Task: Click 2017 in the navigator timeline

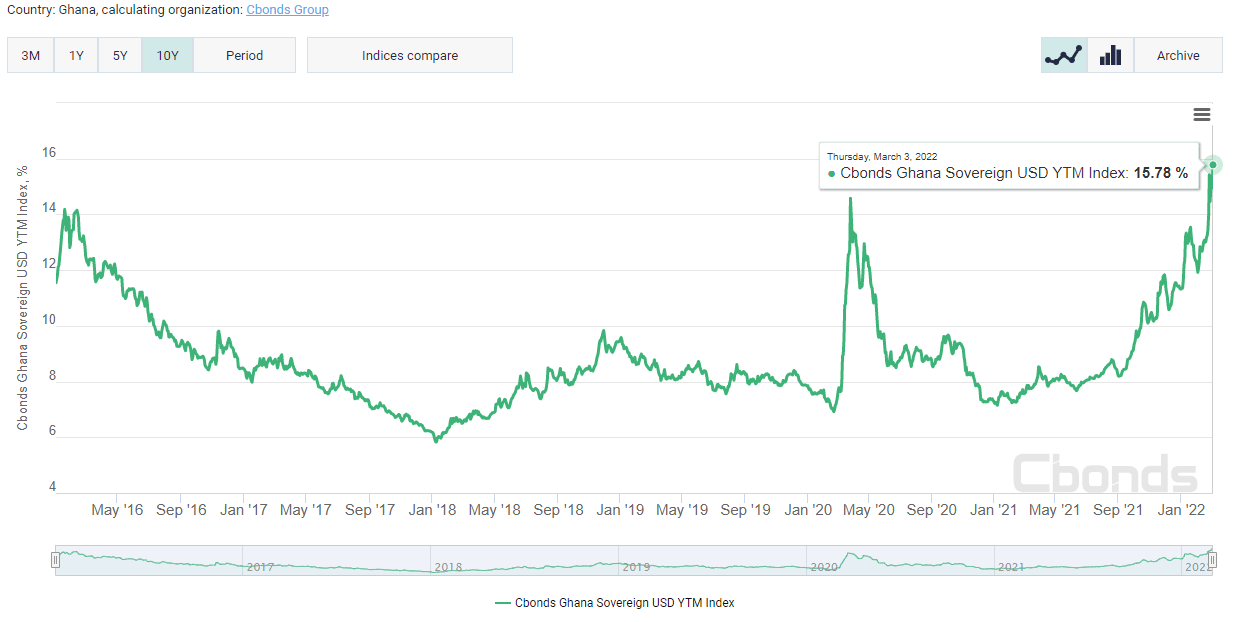Action: coord(260,567)
